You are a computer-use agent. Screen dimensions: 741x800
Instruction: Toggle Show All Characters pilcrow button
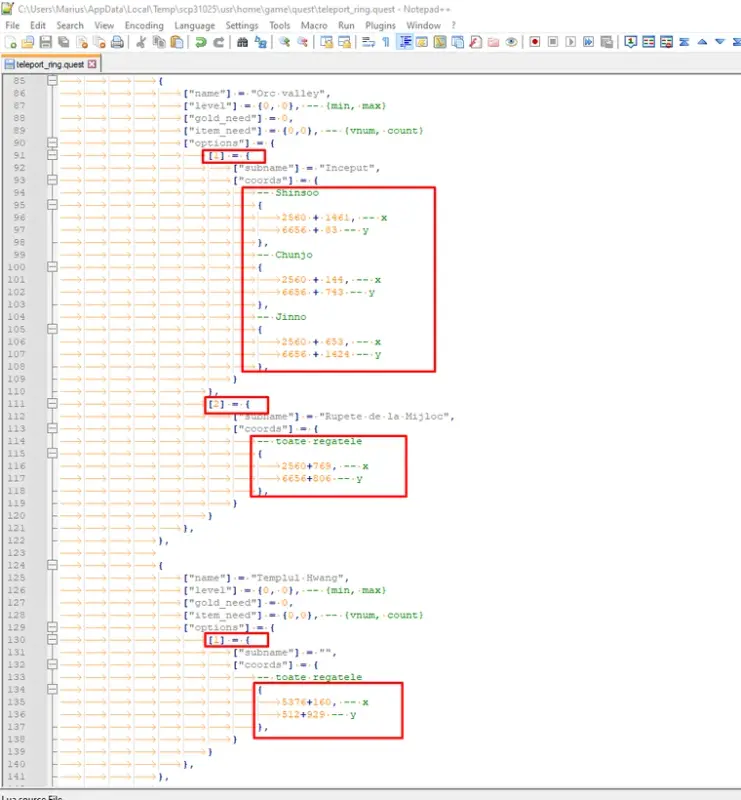tap(386, 42)
